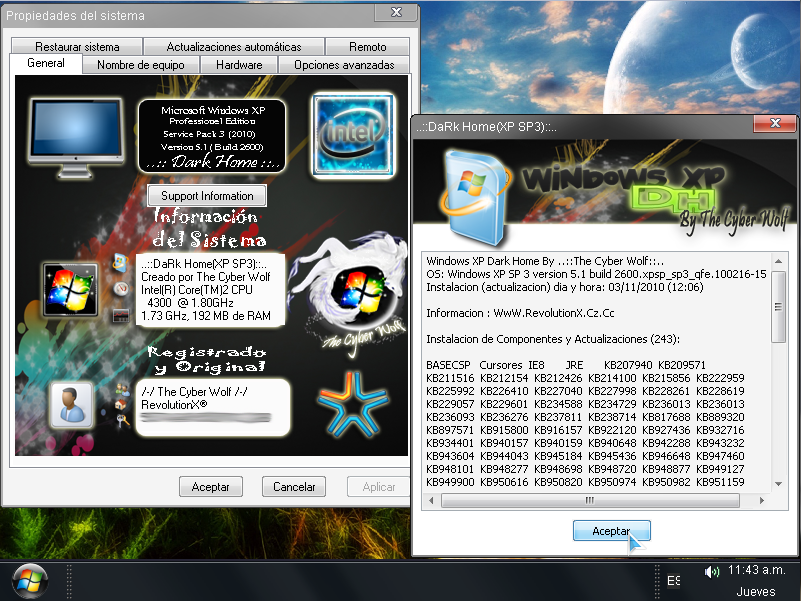Image resolution: width=801 pixels, height=601 pixels.
Task: Click the small keys icon beside serial line
Action: [x=123, y=420]
